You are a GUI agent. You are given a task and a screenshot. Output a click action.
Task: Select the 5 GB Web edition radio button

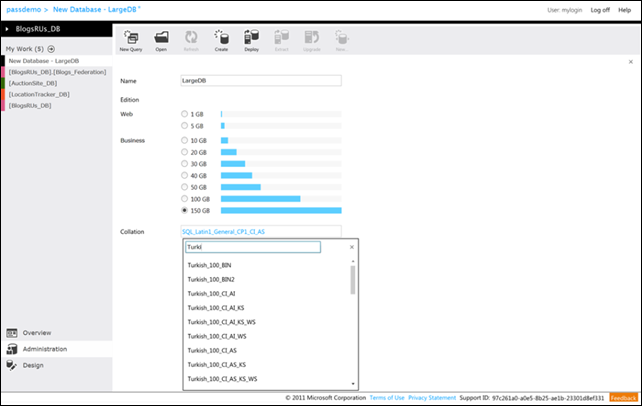(184, 126)
